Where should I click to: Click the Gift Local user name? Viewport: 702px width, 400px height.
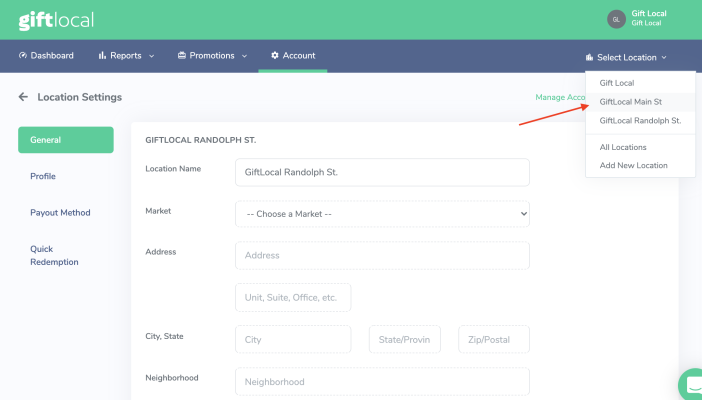(649, 13)
